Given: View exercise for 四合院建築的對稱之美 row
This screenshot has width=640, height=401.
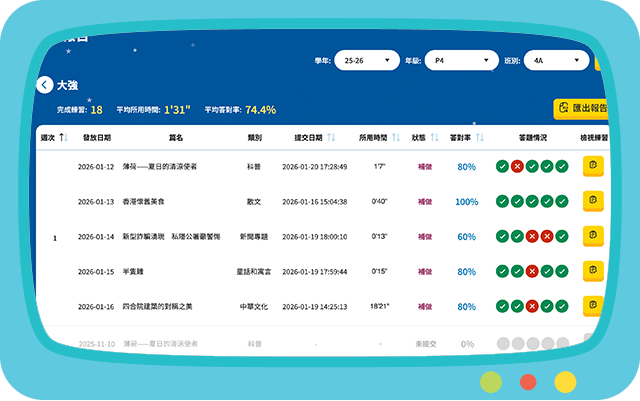Looking at the screenshot, I should point(593,306).
